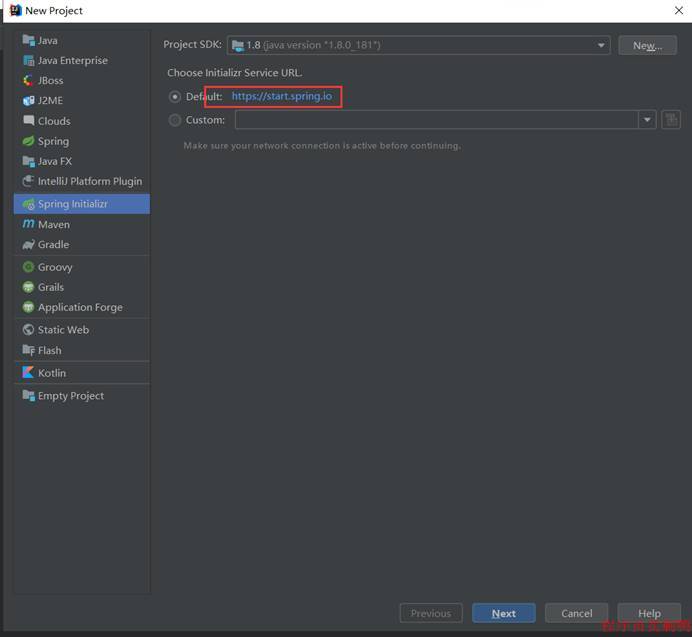
Task: Choose the Empty Project icon
Action: 29,396
